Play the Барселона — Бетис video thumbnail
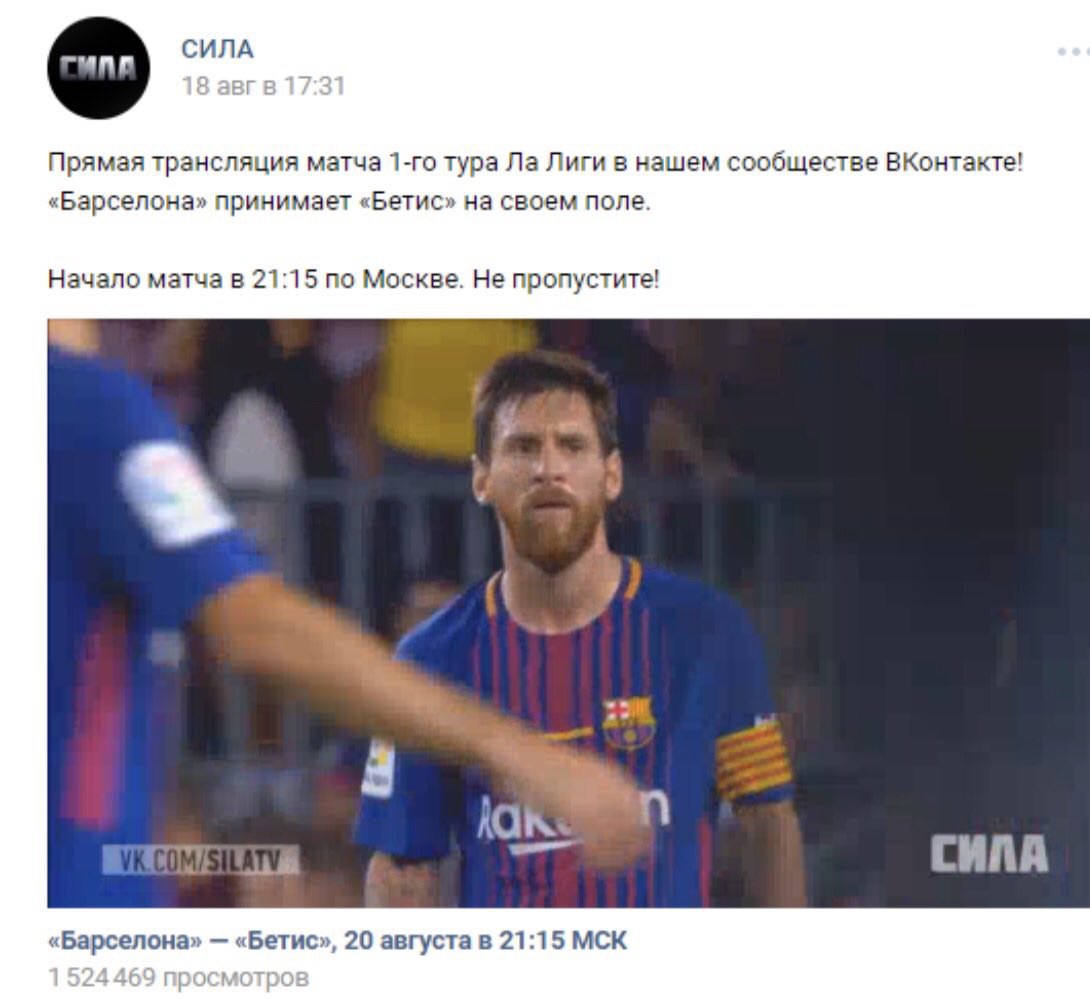 (569, 613)
